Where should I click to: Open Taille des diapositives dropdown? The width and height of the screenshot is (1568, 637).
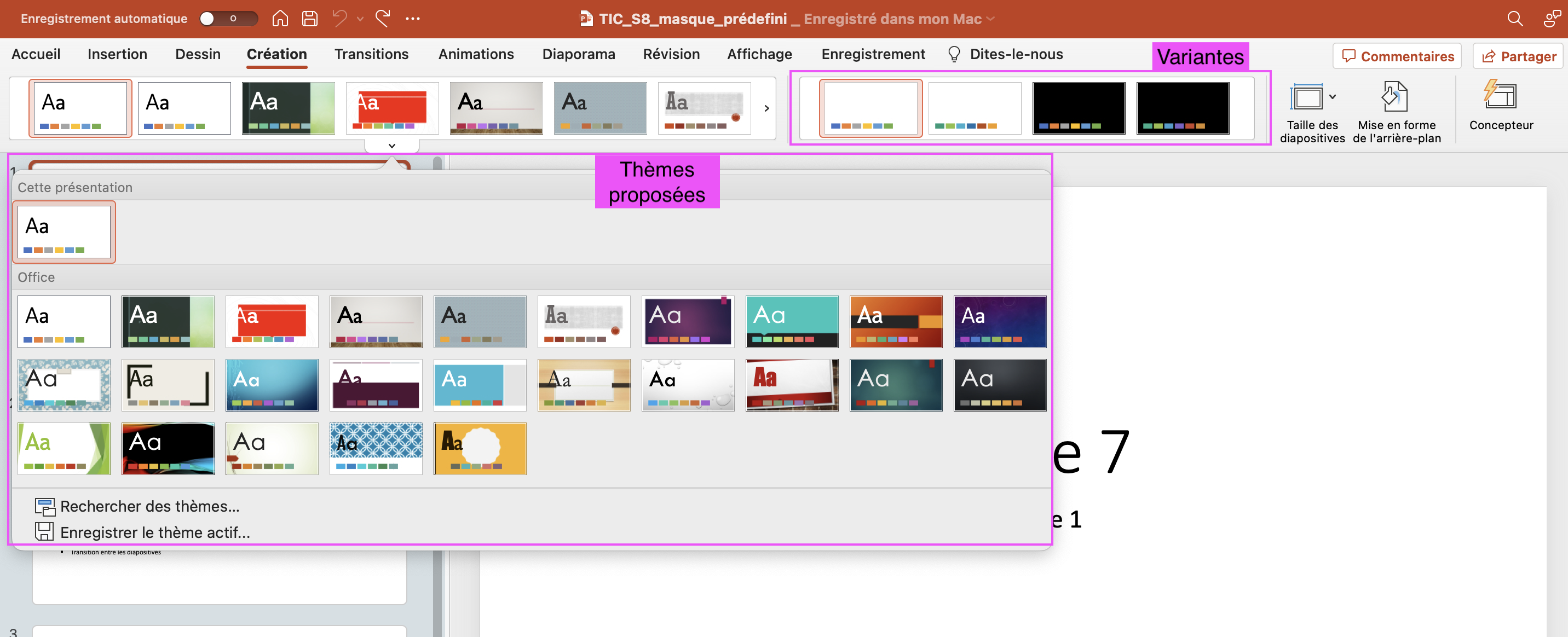[x=1312, y=113]
